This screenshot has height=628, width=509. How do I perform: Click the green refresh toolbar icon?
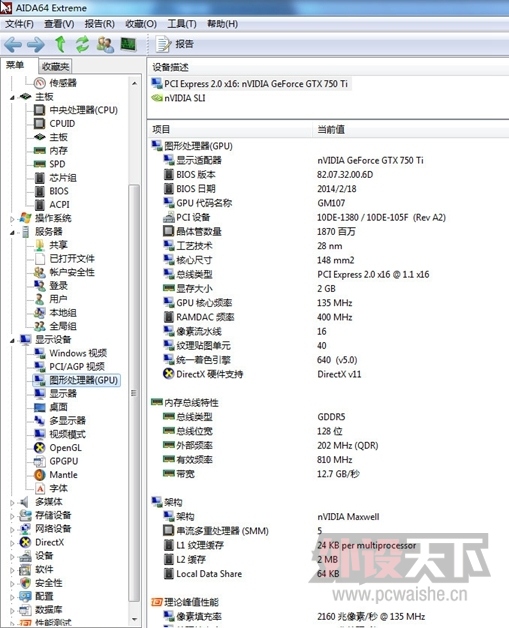tap(82, 44)
